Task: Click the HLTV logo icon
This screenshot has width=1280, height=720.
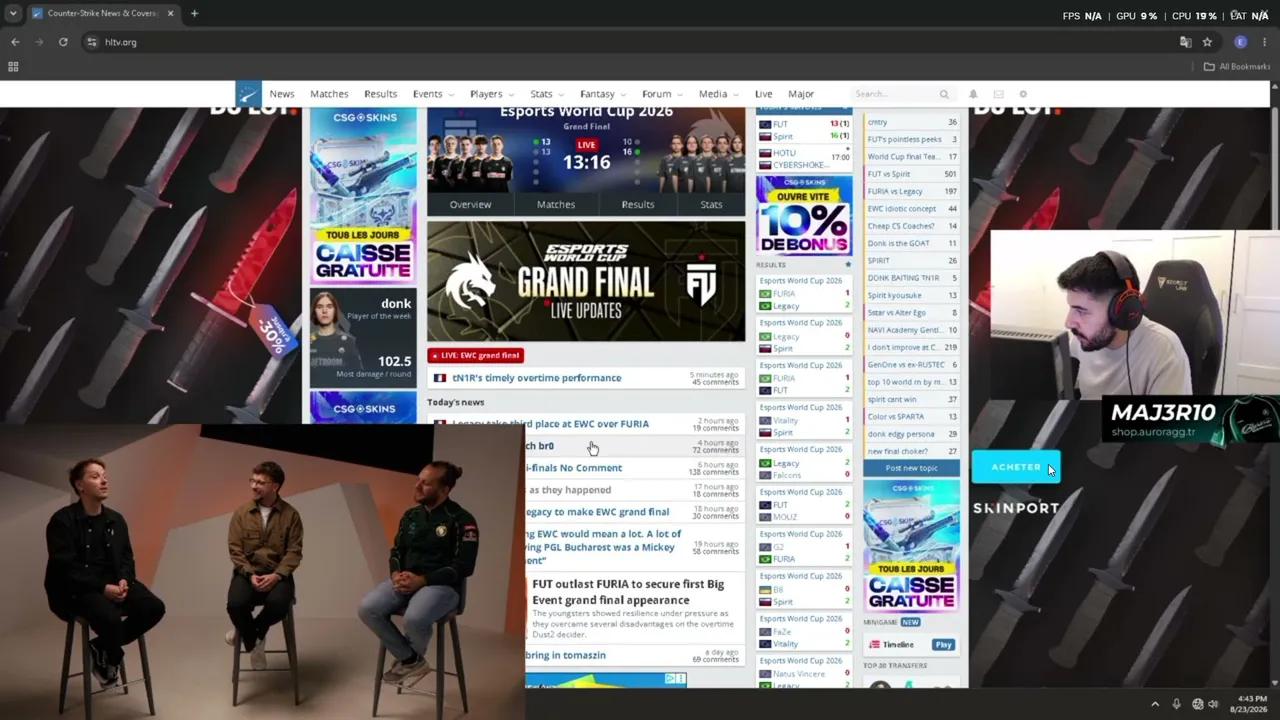Action: pyautogui.click(x=248, y=94)
